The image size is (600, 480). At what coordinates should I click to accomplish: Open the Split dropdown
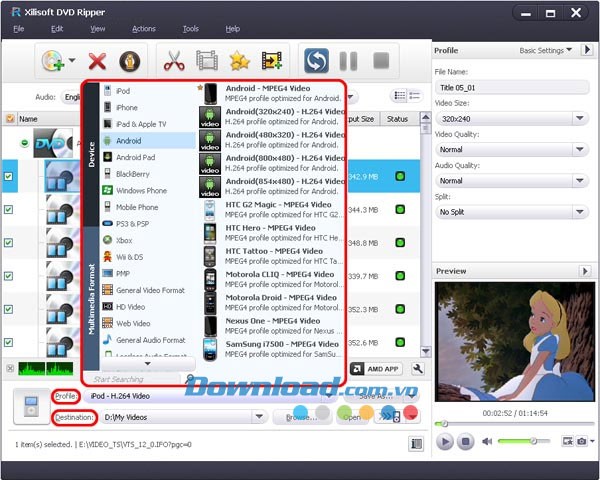(580, 212)
